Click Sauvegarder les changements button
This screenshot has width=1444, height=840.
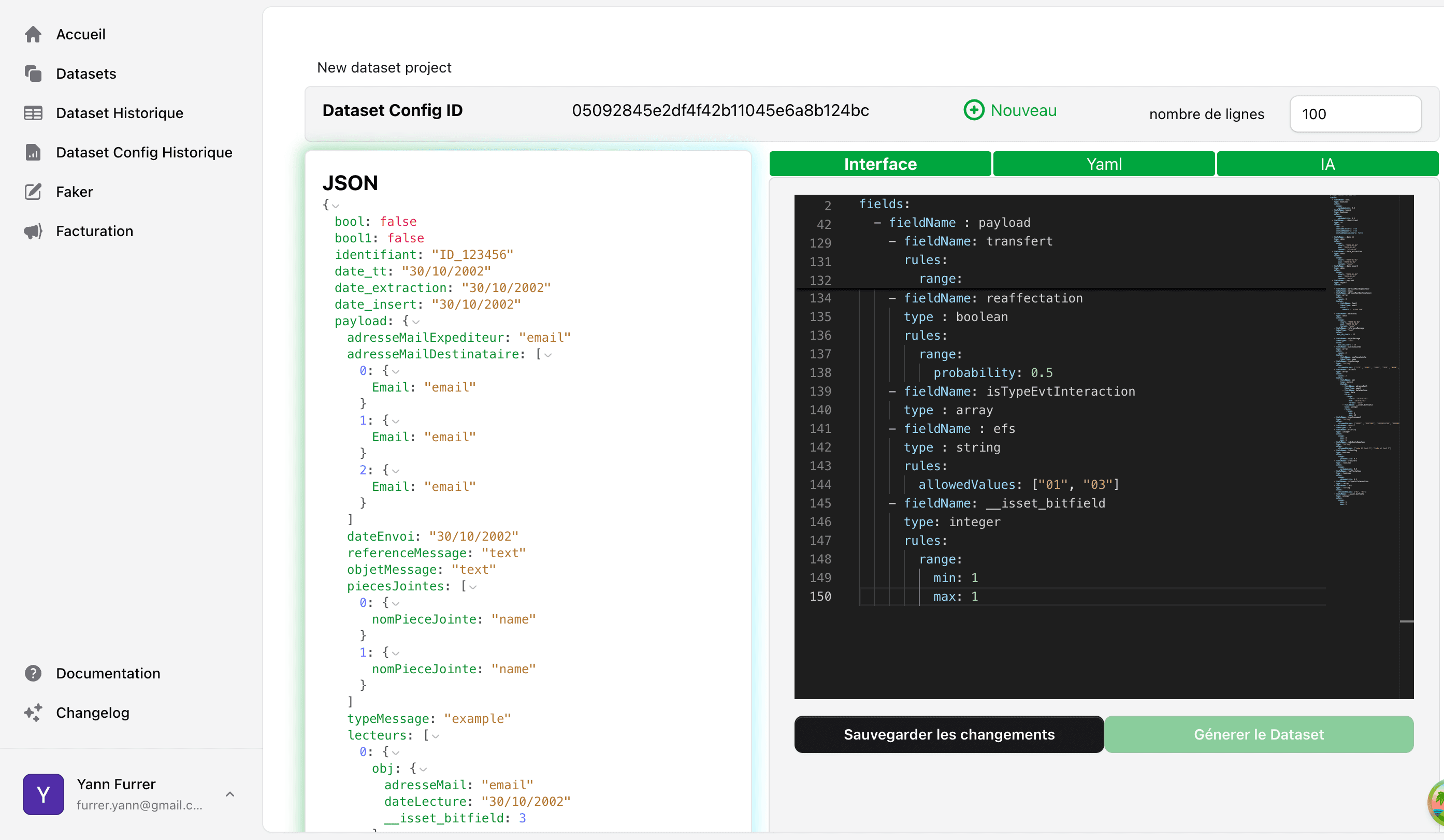point(949,734)
